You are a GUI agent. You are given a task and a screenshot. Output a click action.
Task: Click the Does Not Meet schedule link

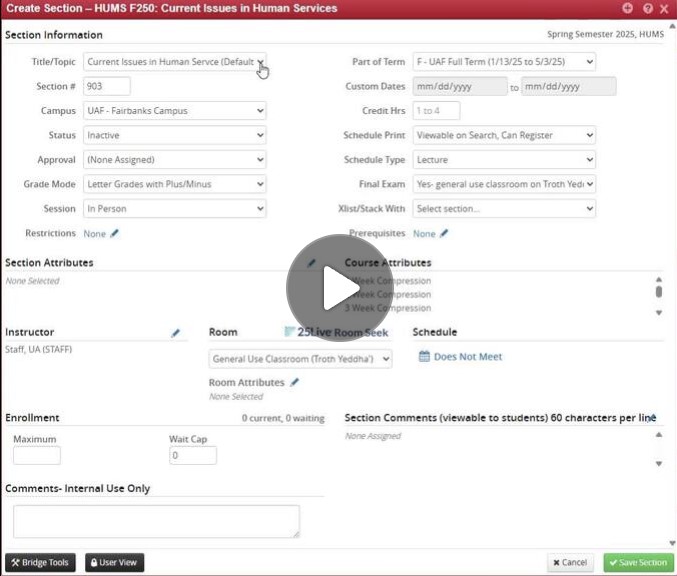[467, 357]
